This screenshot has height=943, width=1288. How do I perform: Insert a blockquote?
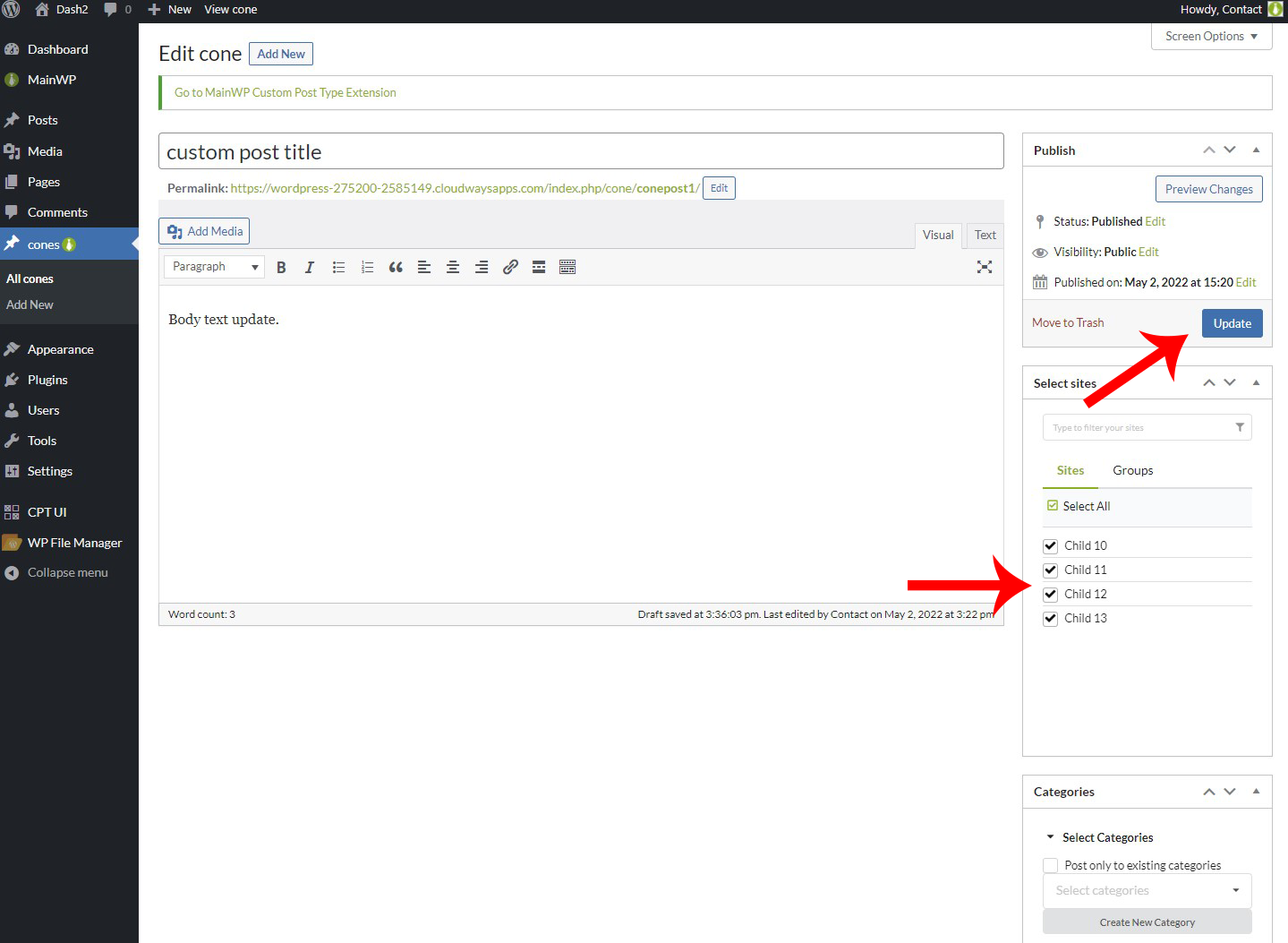(x=396, y=266)
